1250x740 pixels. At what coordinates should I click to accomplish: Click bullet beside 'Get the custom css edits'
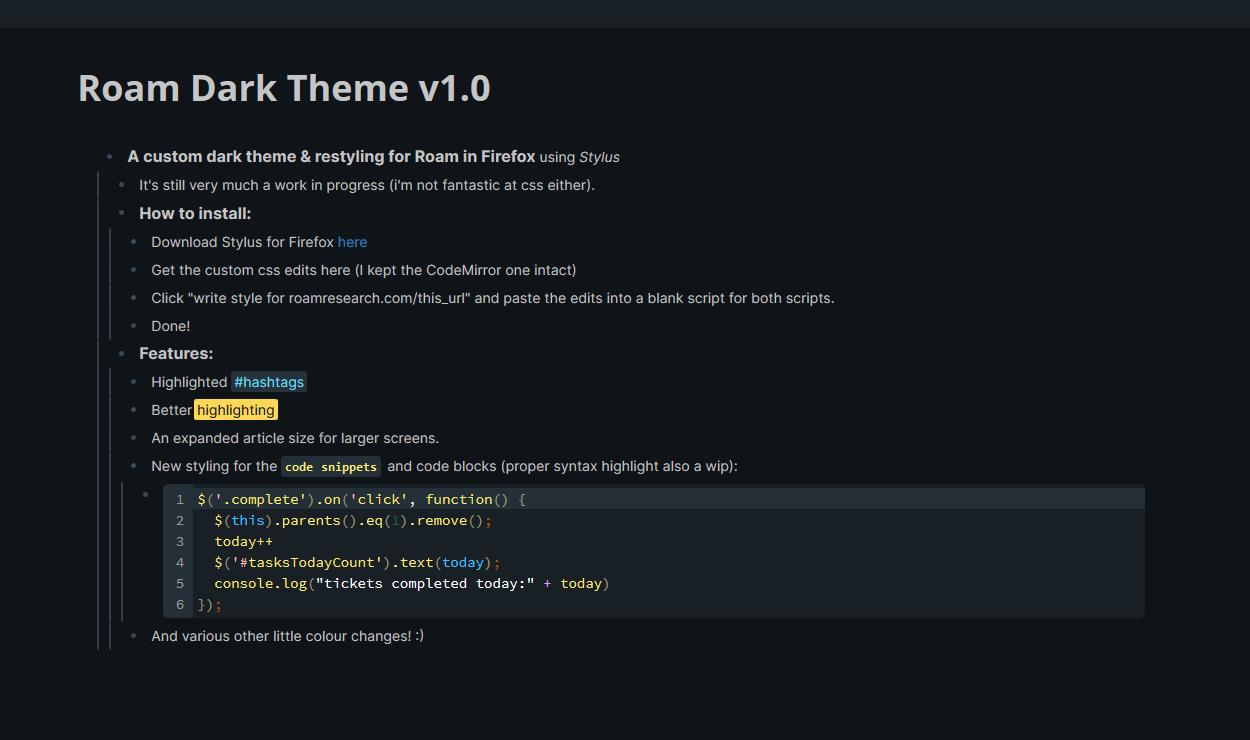pos(133,270)
